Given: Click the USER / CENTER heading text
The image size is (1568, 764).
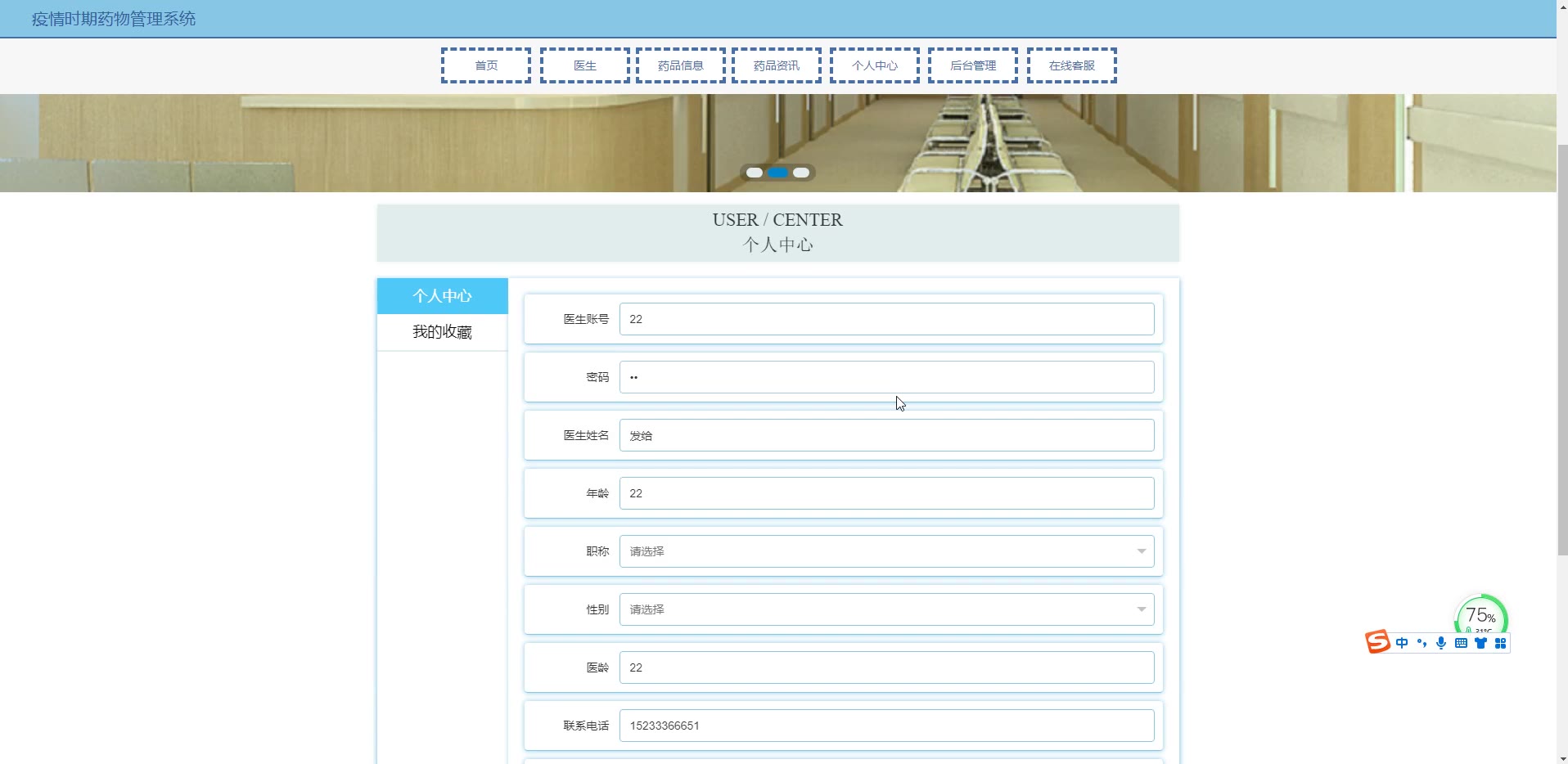Looking at the screenshot, I should (x=777, y=220).
